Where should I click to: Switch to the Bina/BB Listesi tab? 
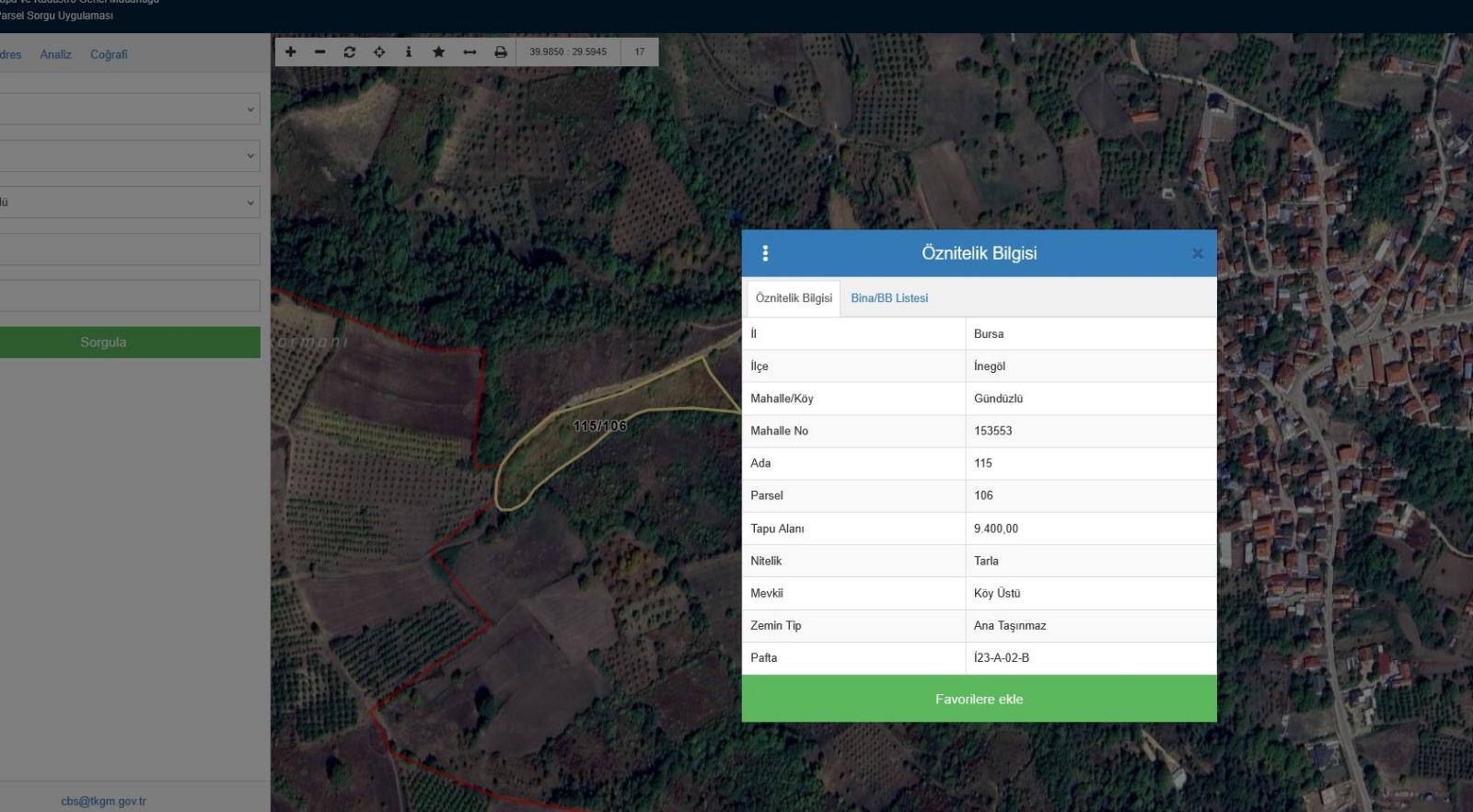889,298
